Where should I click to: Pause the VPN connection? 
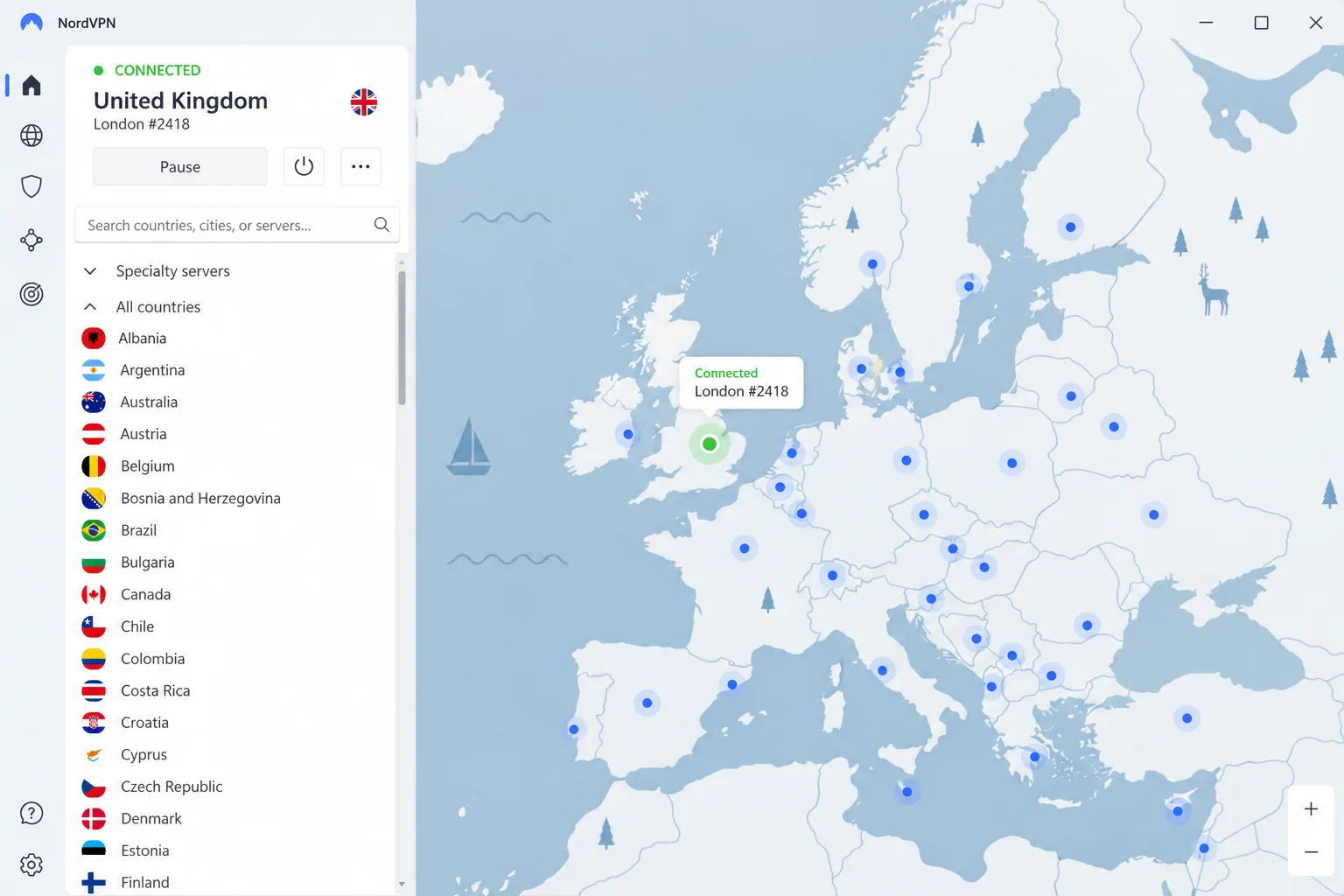(180, 166)
